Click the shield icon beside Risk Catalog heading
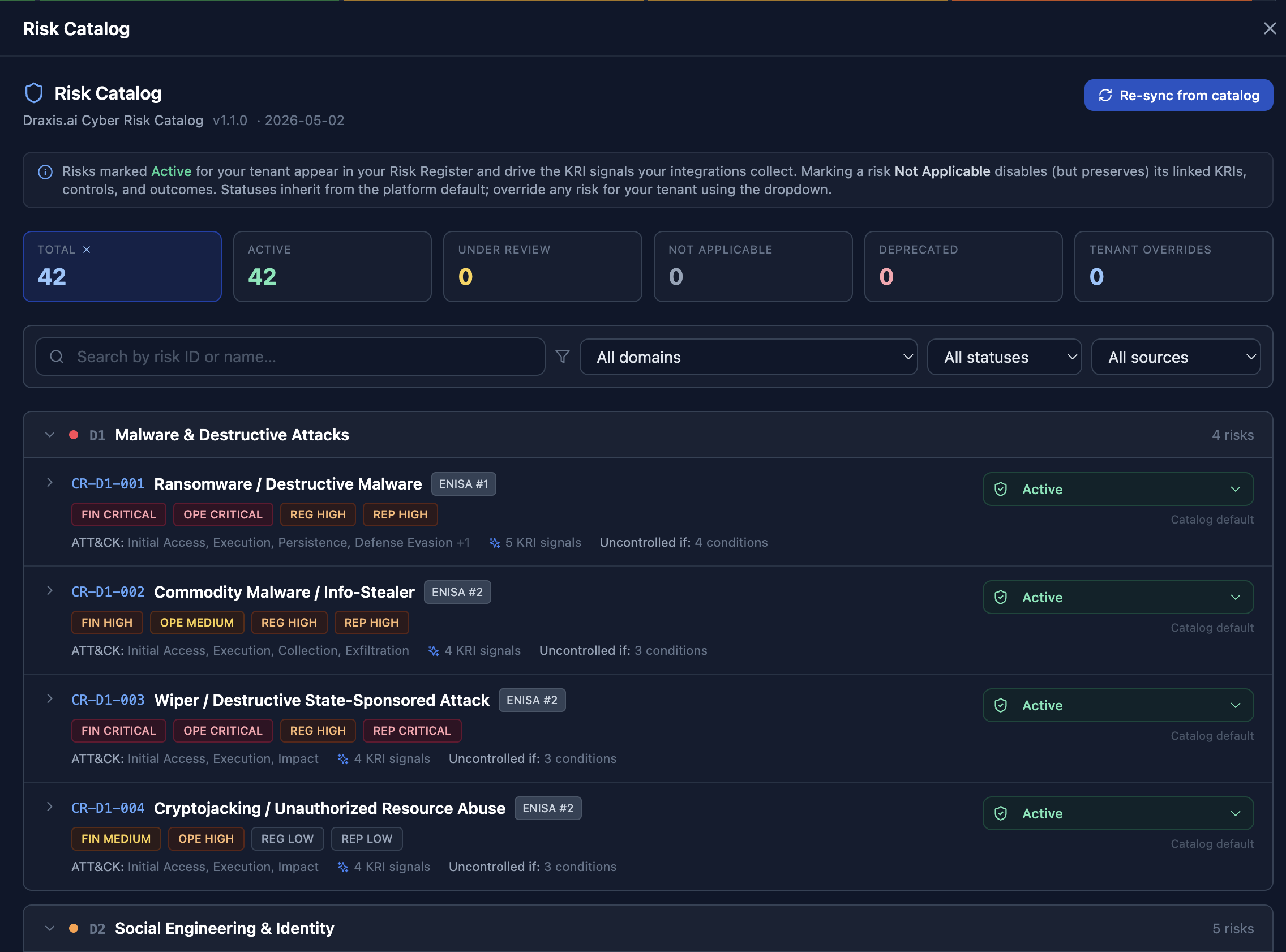This screenshot has width=1286, height=952. tap(34, 93)
